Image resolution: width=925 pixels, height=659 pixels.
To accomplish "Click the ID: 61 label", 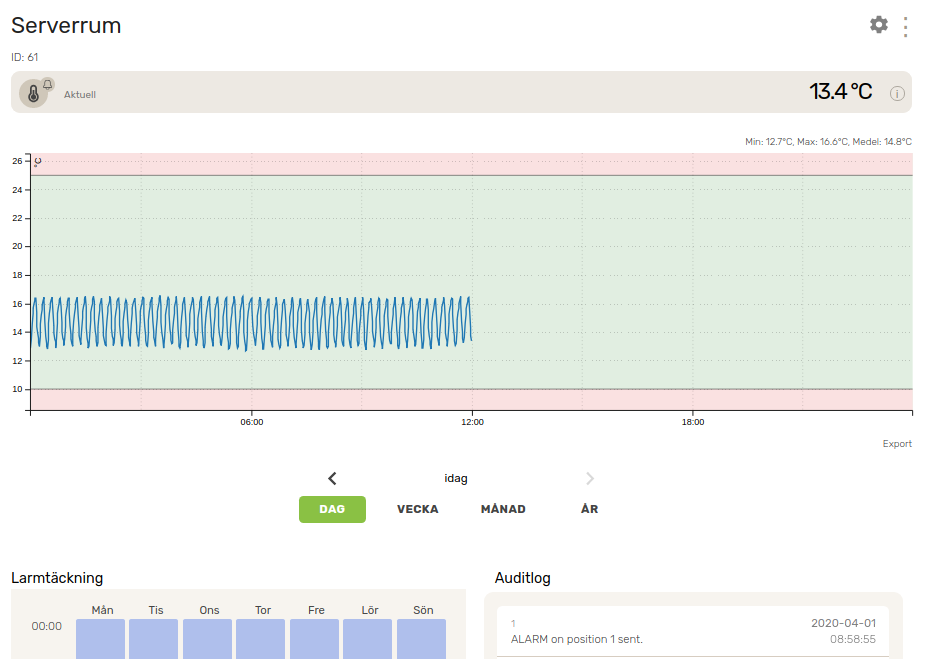I will 25,57.
